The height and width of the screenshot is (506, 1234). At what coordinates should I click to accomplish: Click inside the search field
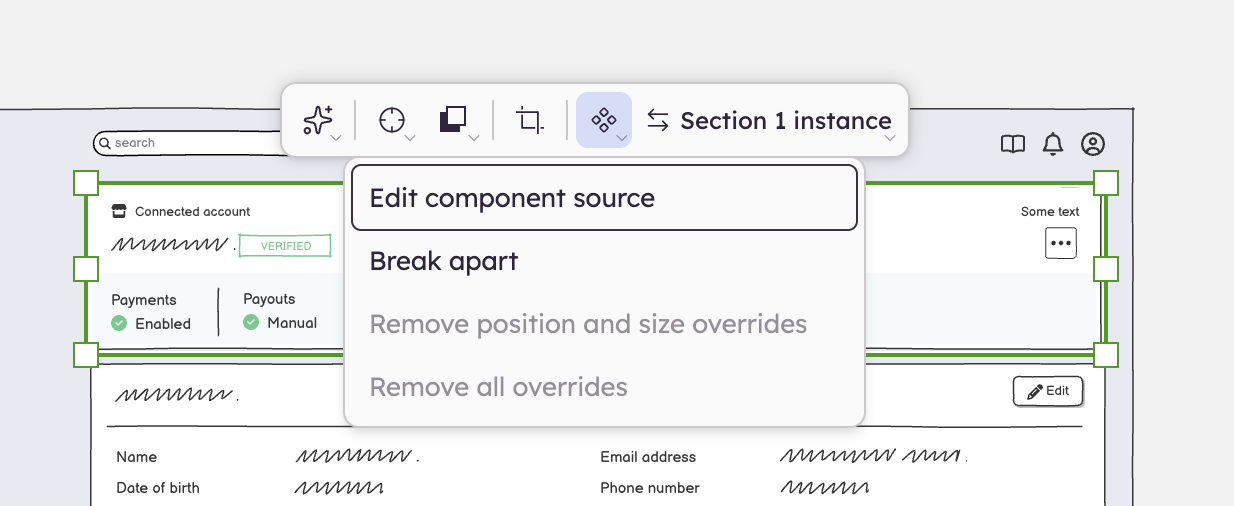click(x=190, y=143)
